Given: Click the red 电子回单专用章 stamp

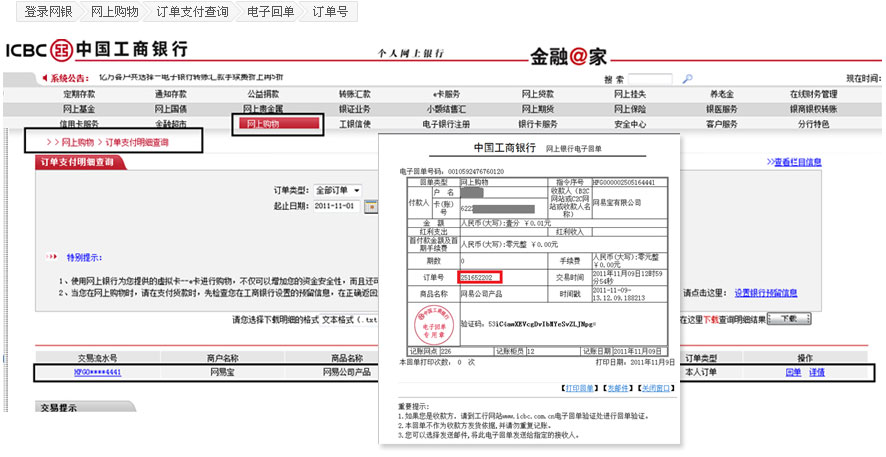Looking at the screenshot, I should point(435,323).
